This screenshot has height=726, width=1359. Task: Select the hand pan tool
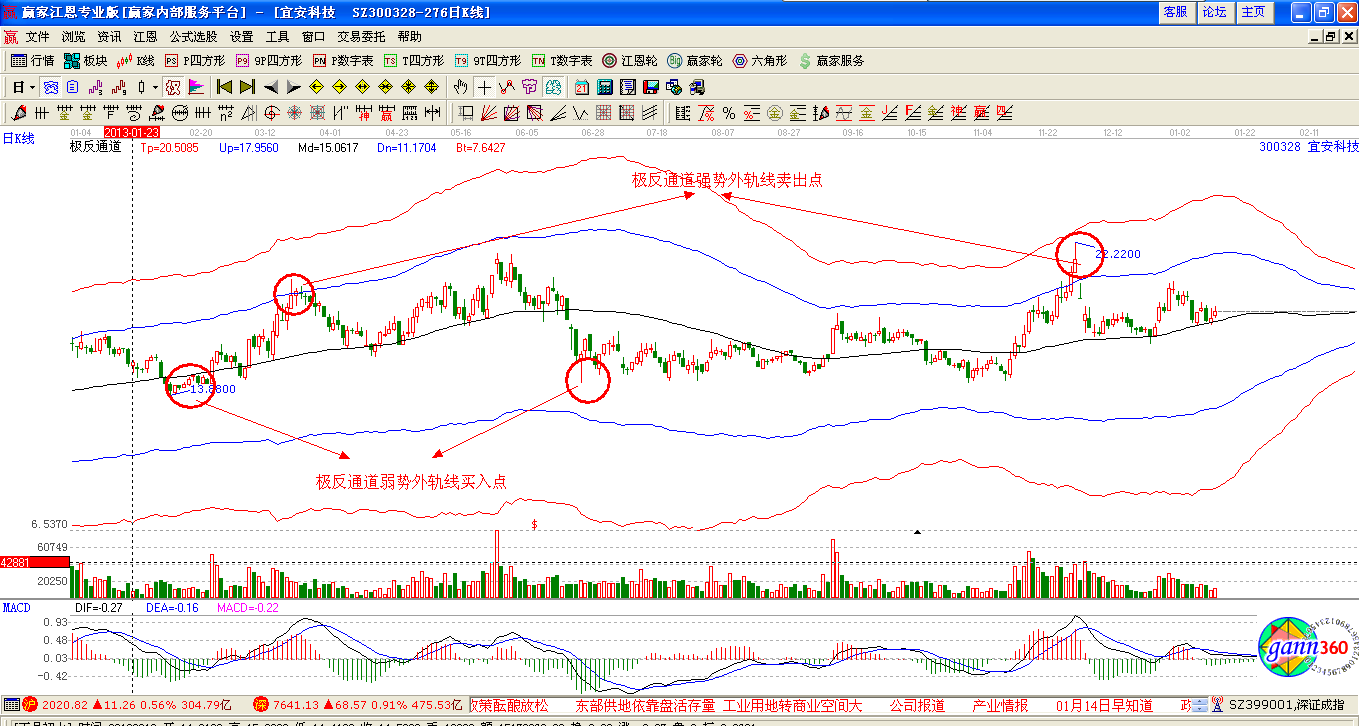460,87
